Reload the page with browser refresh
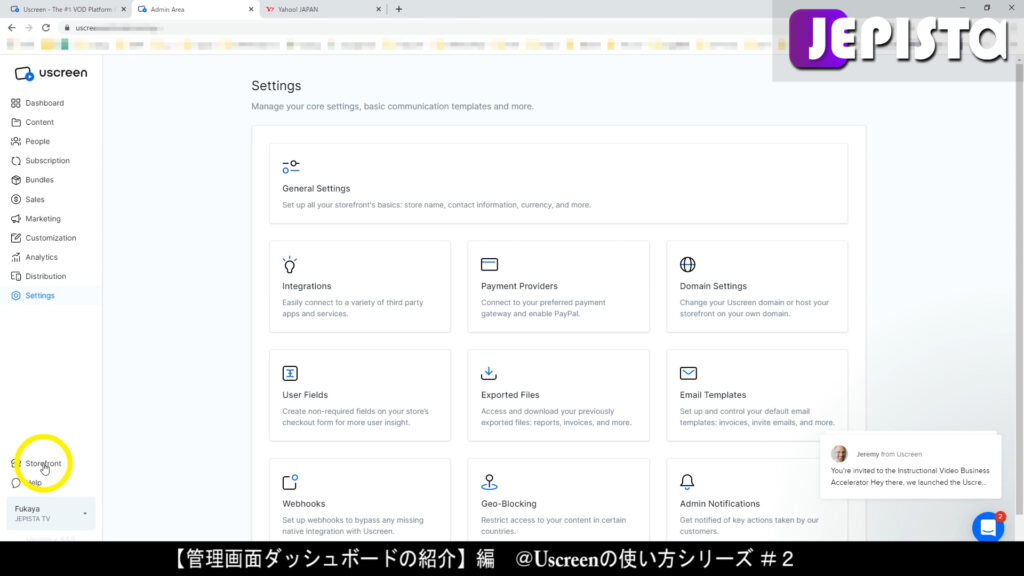The height and width of the screenshot is (576, 1024). click(46, 27)
